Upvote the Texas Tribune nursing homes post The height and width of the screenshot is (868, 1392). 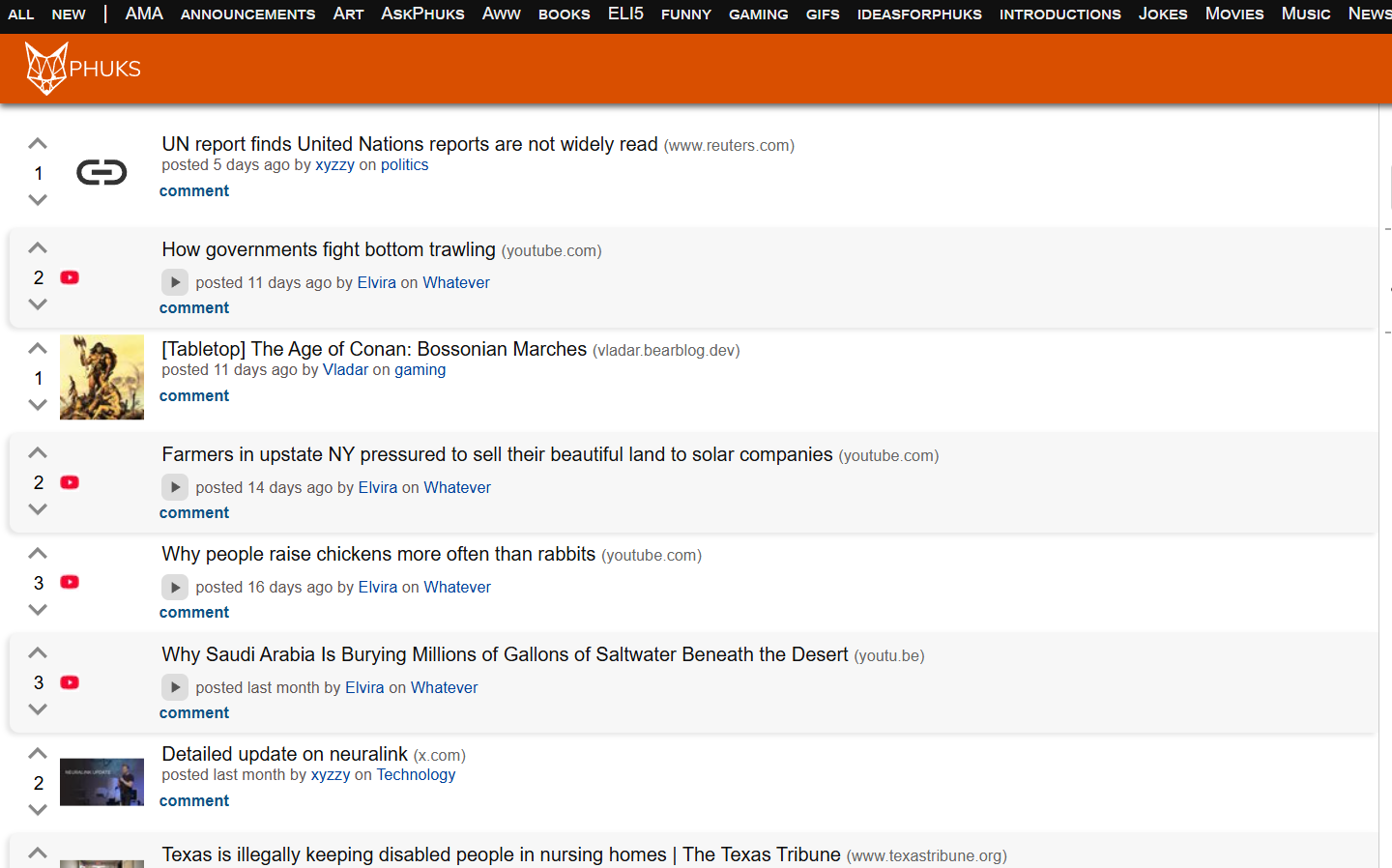[38, 853]
